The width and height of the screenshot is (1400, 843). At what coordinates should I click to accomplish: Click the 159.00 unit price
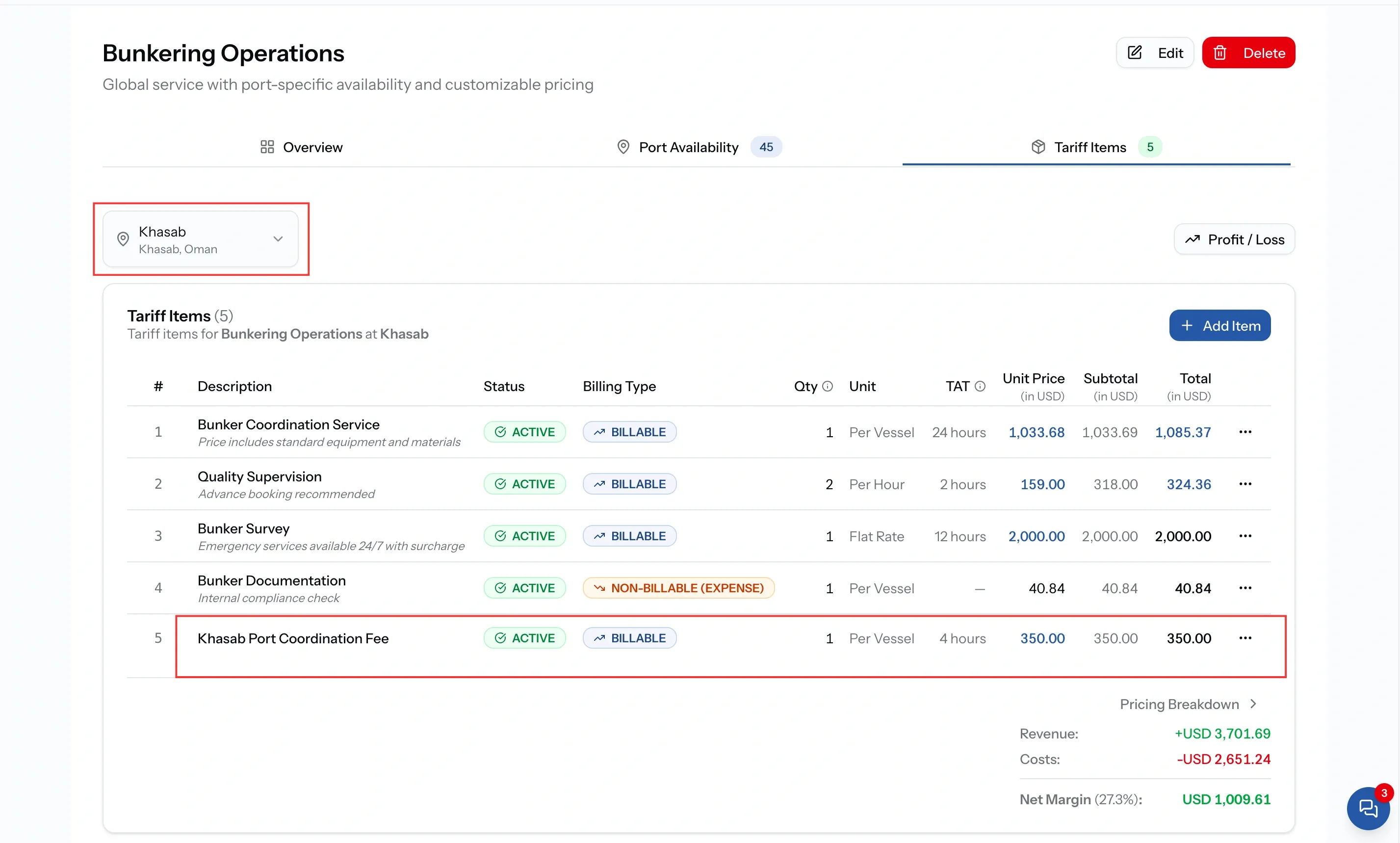click(x=1042, y=484)
